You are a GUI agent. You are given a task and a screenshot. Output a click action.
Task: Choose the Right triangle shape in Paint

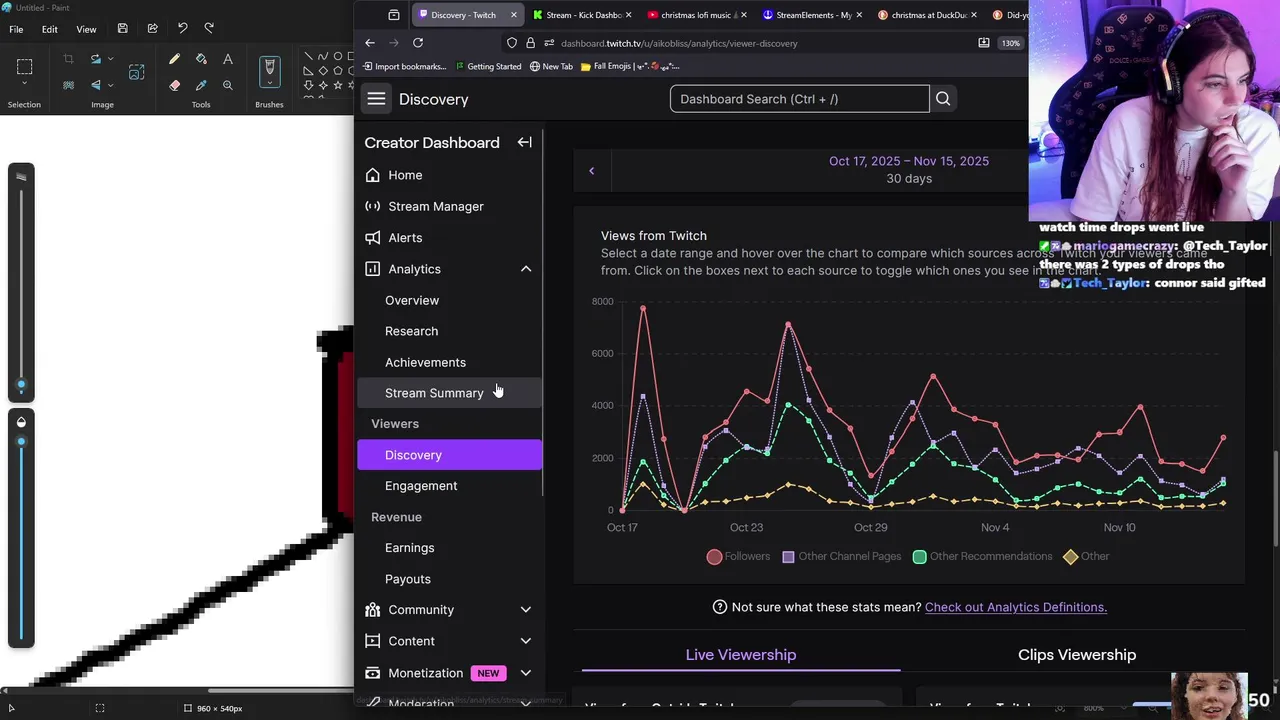pos(308,71)
